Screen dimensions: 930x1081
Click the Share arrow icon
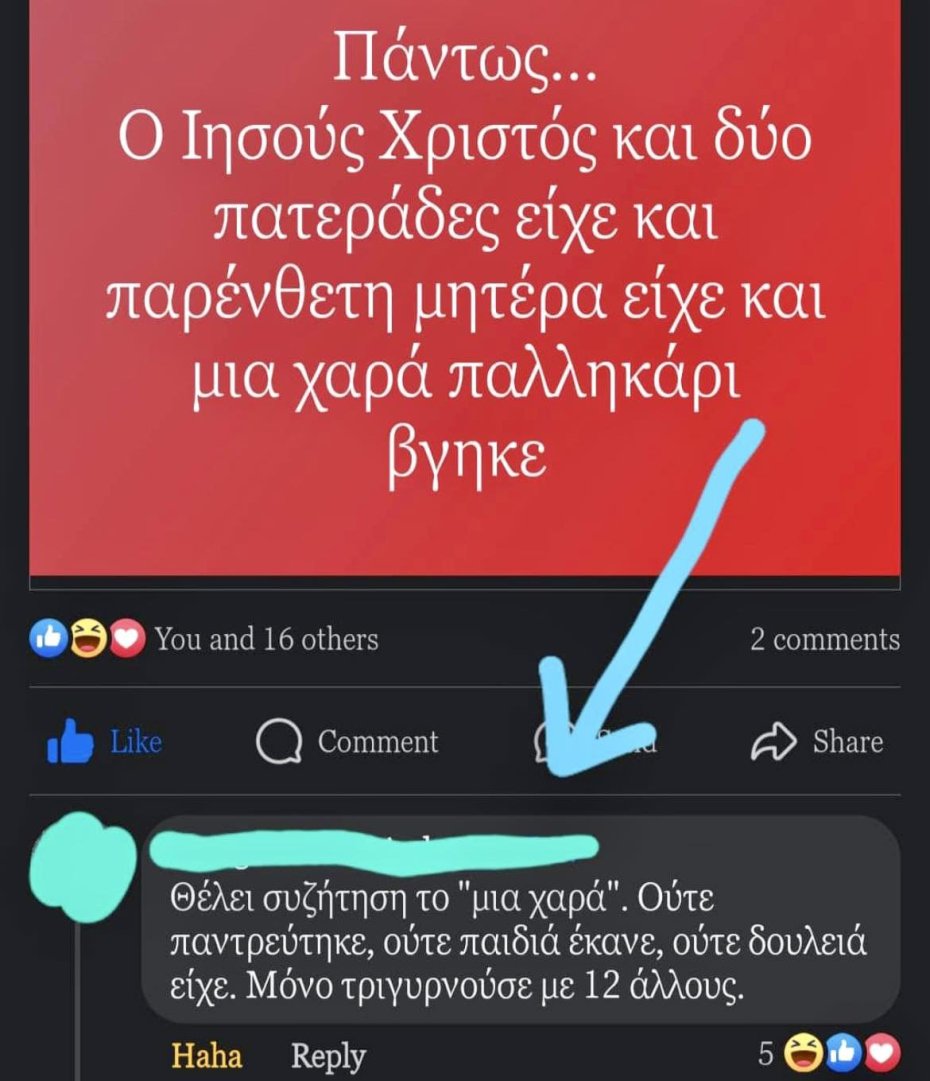pyautogui.click(x=773, y=741)
